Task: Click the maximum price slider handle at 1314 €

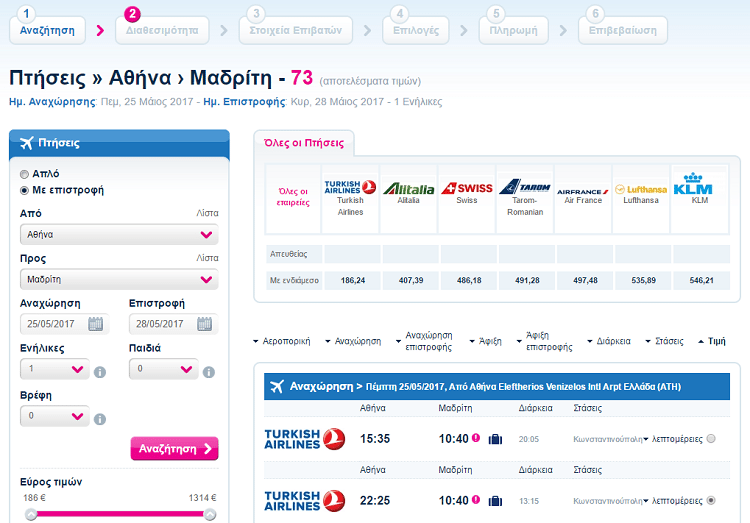Action: (210, 515)
